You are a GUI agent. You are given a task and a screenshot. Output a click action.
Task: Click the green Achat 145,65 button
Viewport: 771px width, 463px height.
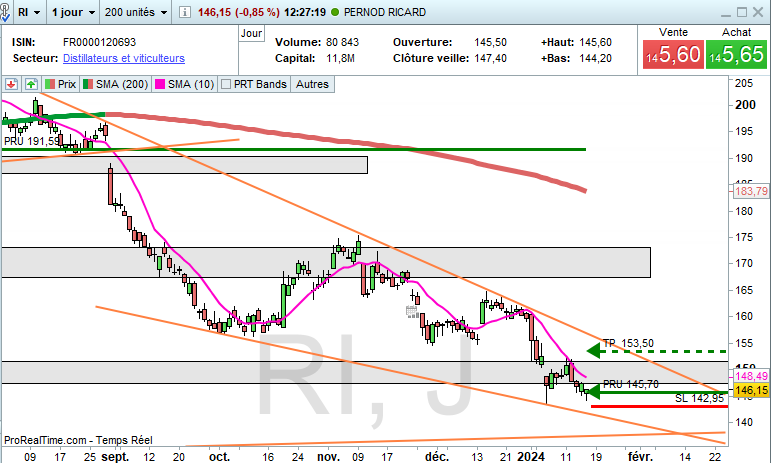(x=736, y=54)
